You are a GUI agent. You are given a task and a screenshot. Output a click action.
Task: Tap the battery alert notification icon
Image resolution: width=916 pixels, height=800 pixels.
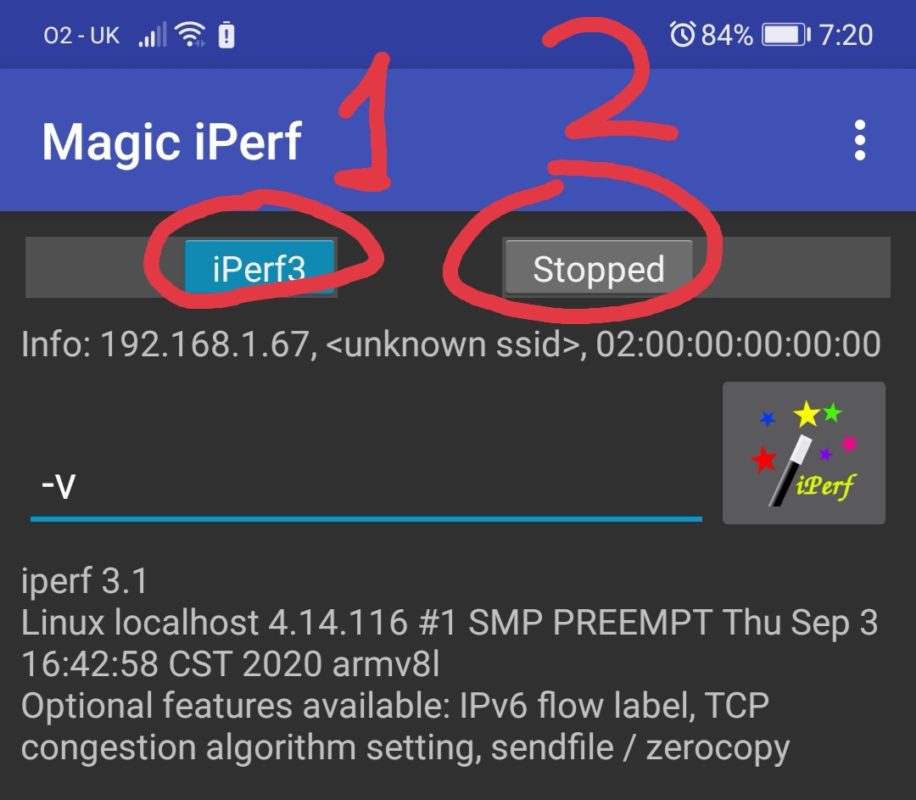[x=226, y=35]
